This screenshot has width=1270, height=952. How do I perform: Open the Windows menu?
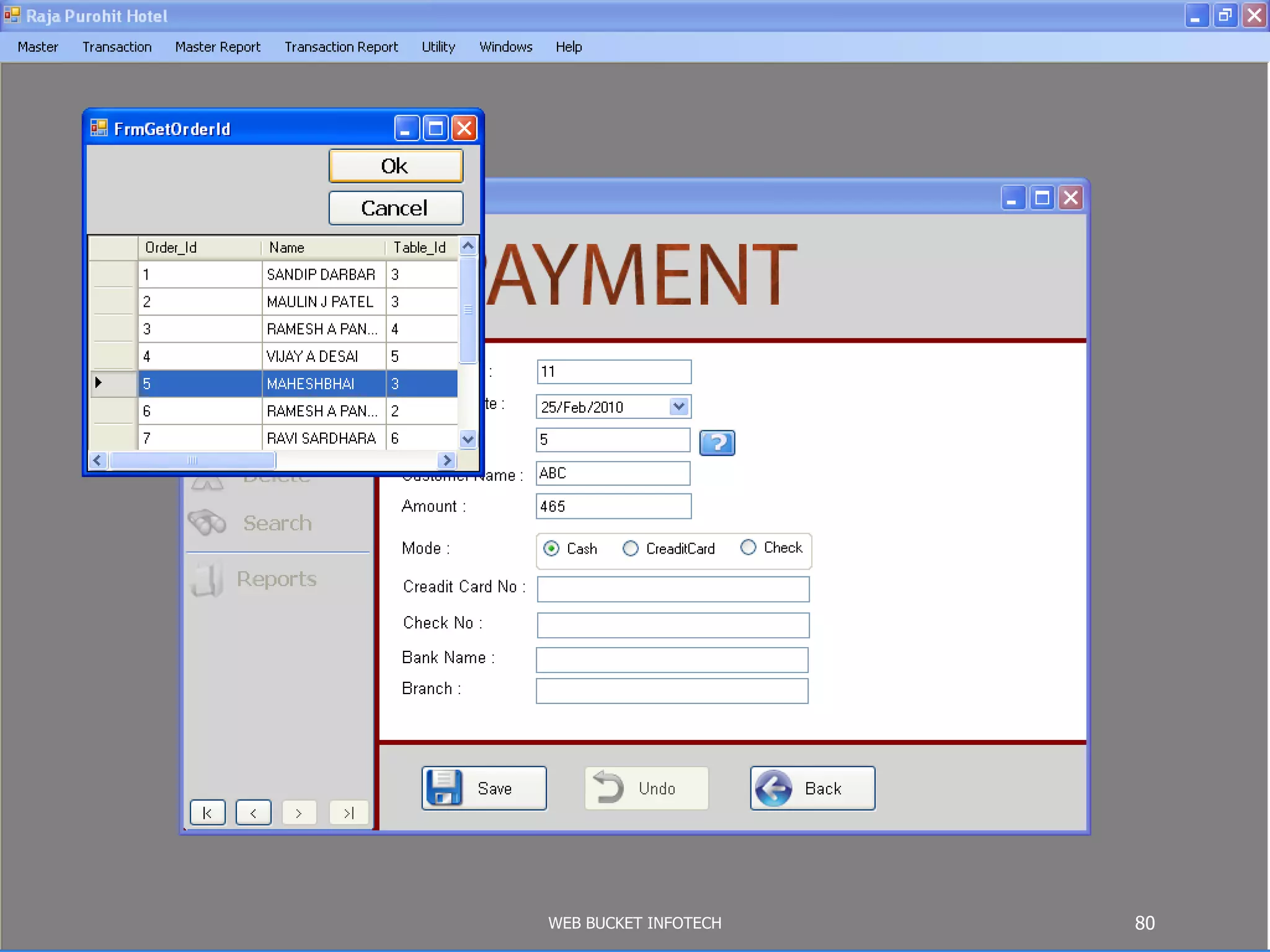(x=505, y=47)
